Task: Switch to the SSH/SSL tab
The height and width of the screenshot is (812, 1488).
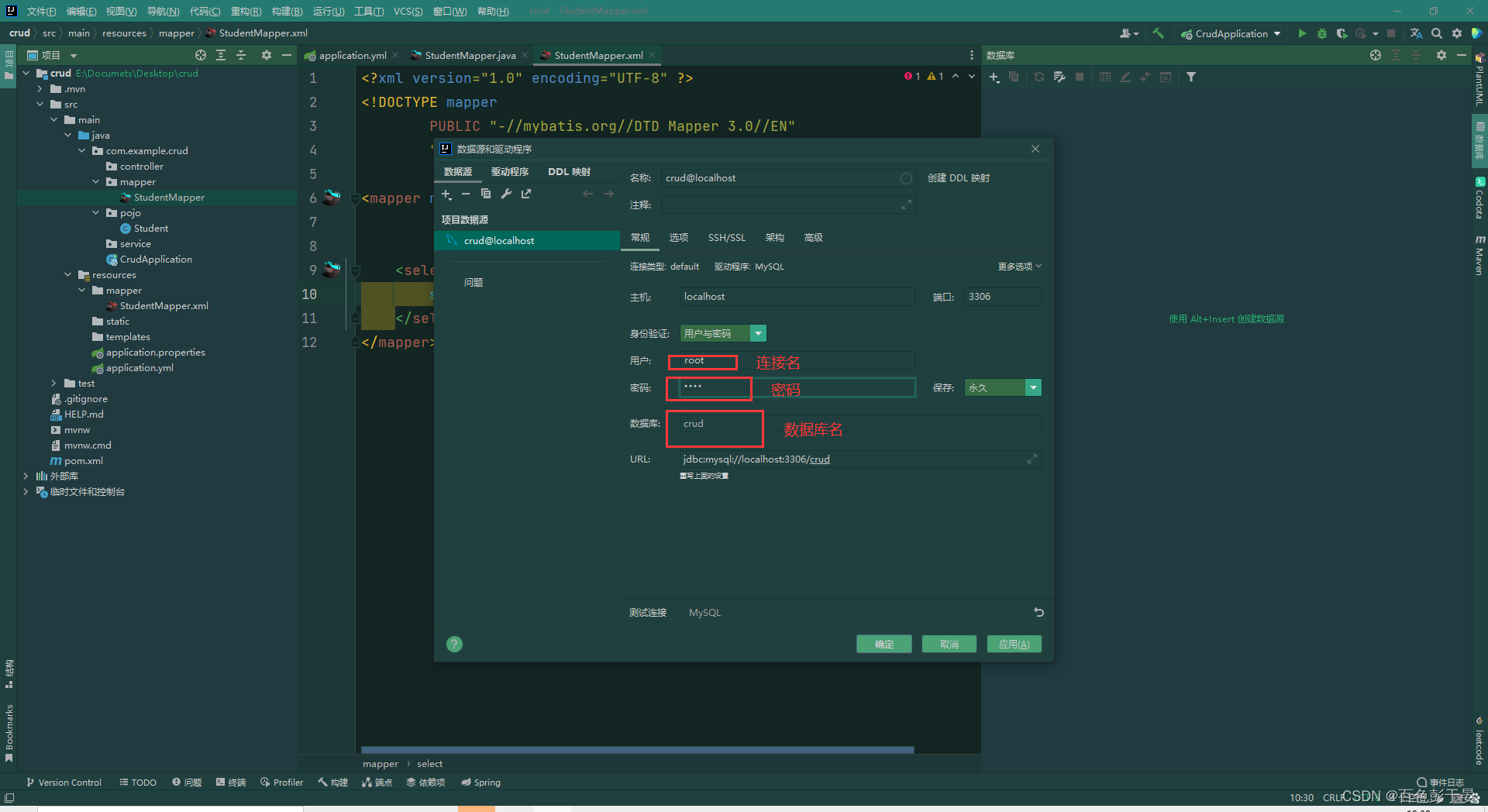Action: point(726,238)
